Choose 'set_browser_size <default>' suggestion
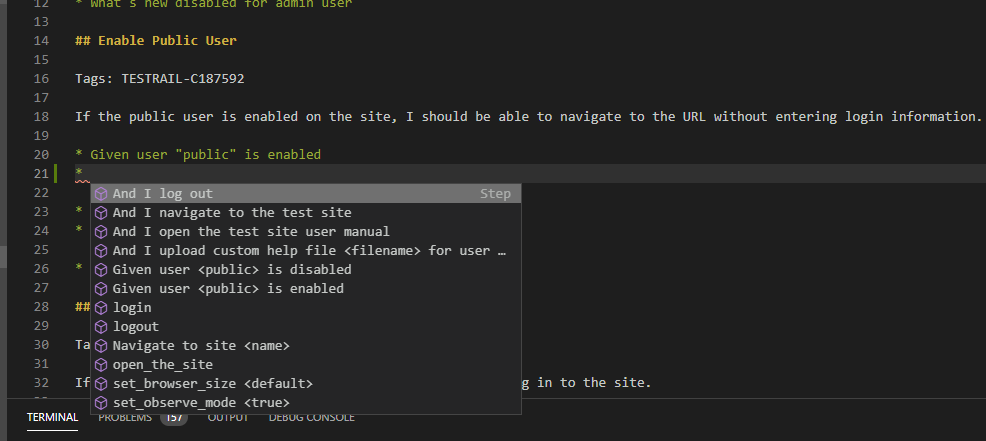The width and height of the screenshot is (986, 441). tap(306, 384)
